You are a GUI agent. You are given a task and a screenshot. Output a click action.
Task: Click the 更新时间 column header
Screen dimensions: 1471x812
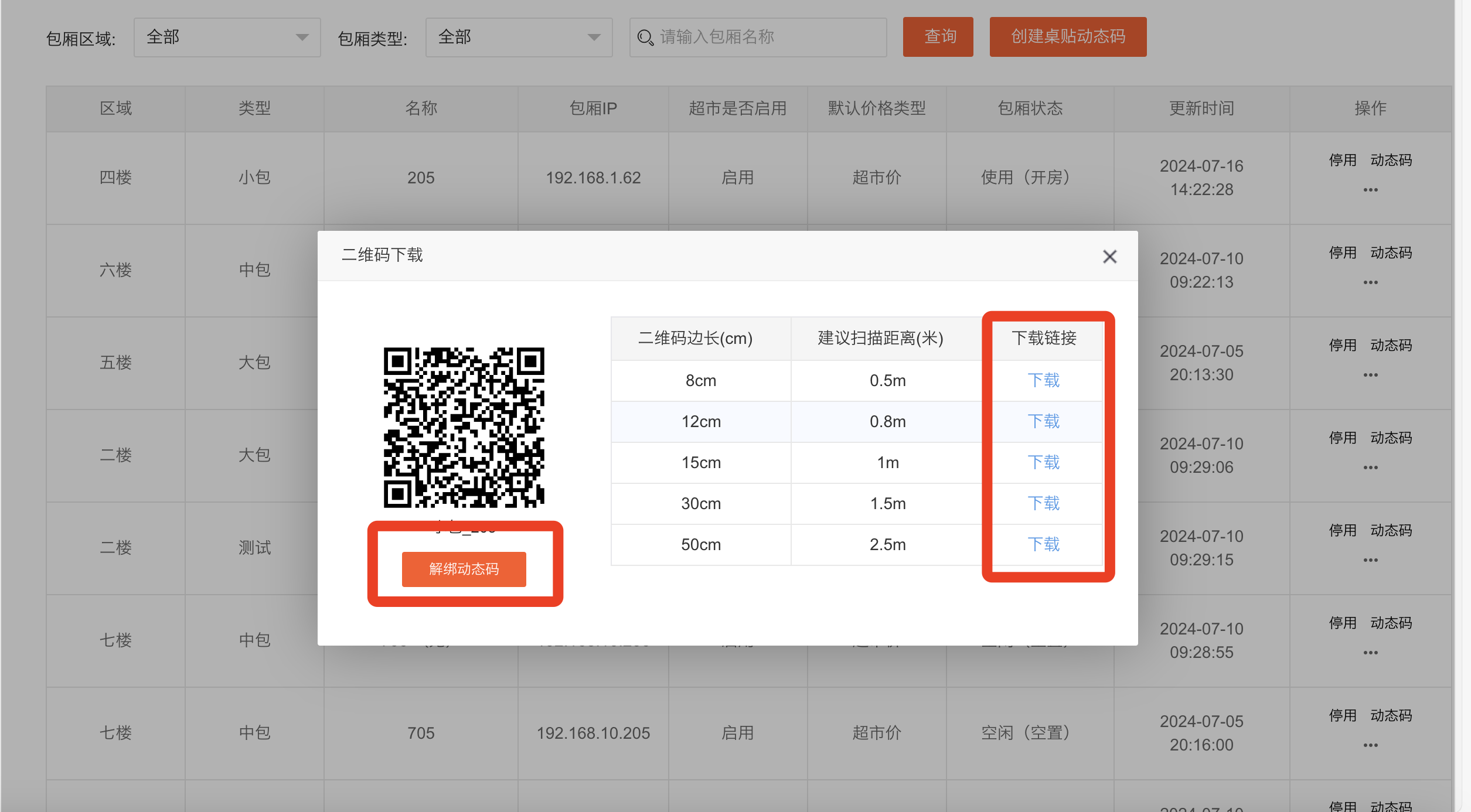1201,108
